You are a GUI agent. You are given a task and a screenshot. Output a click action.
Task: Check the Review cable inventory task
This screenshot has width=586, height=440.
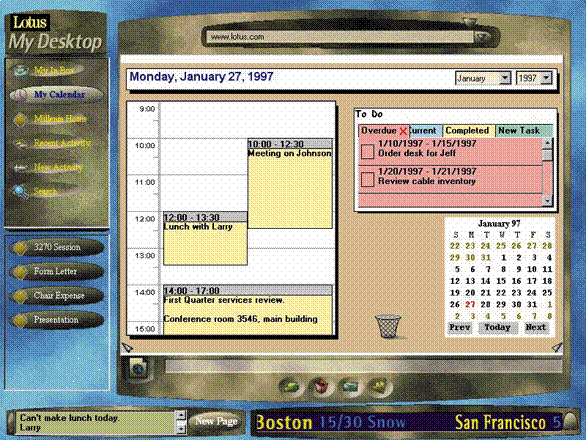367,179
